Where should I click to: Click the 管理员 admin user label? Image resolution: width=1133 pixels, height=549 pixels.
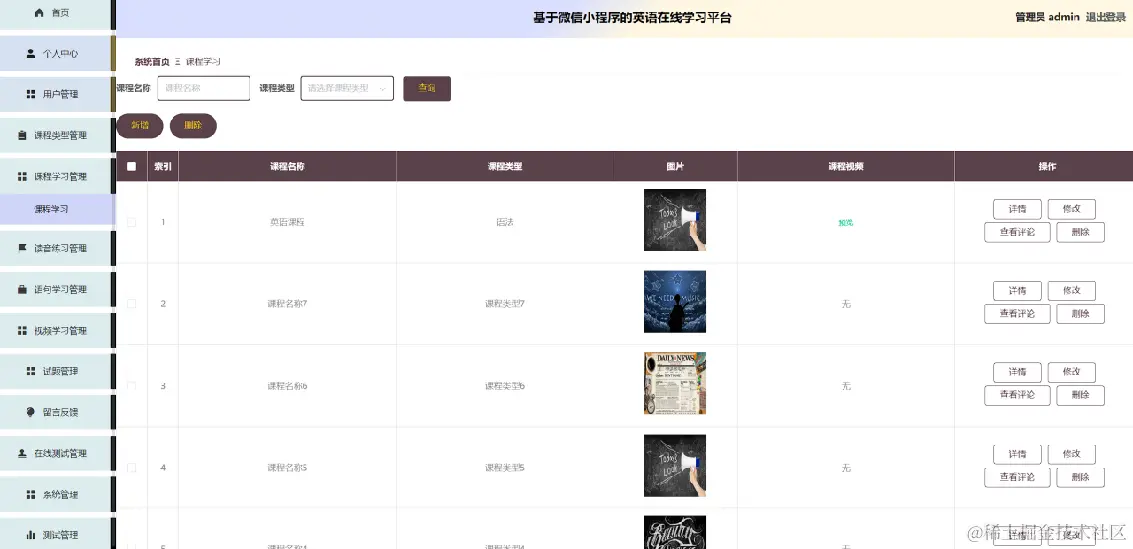pos(1047,17)
